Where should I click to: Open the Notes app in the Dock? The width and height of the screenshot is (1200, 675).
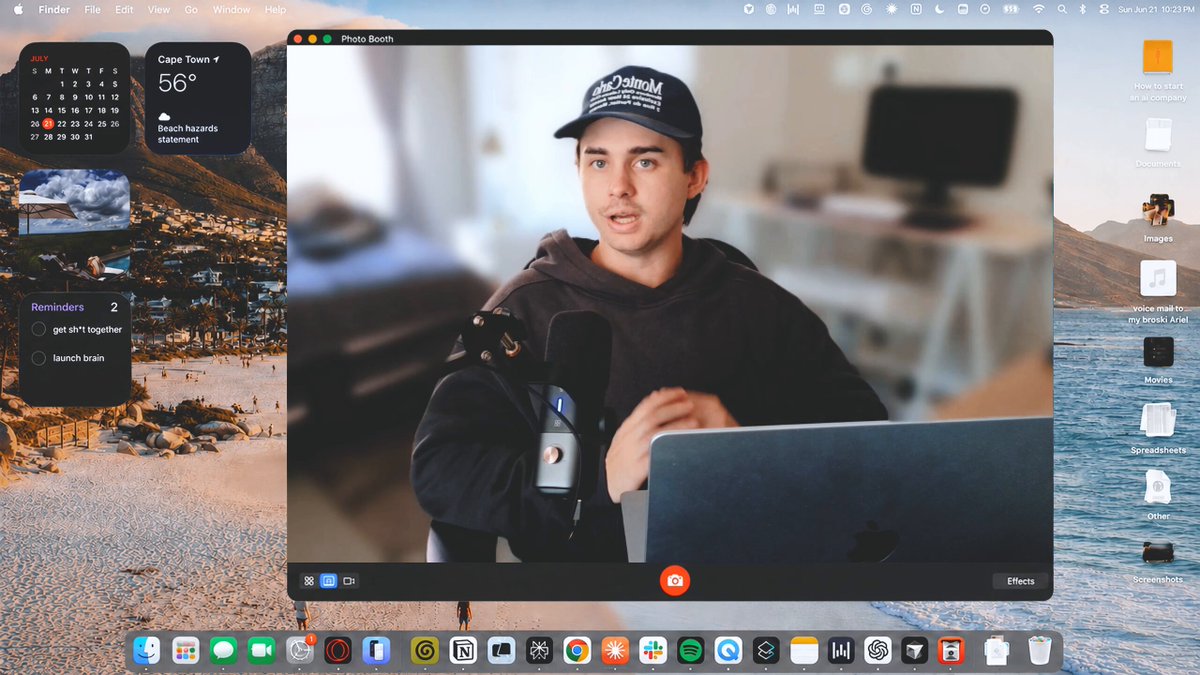pos(804,650)
